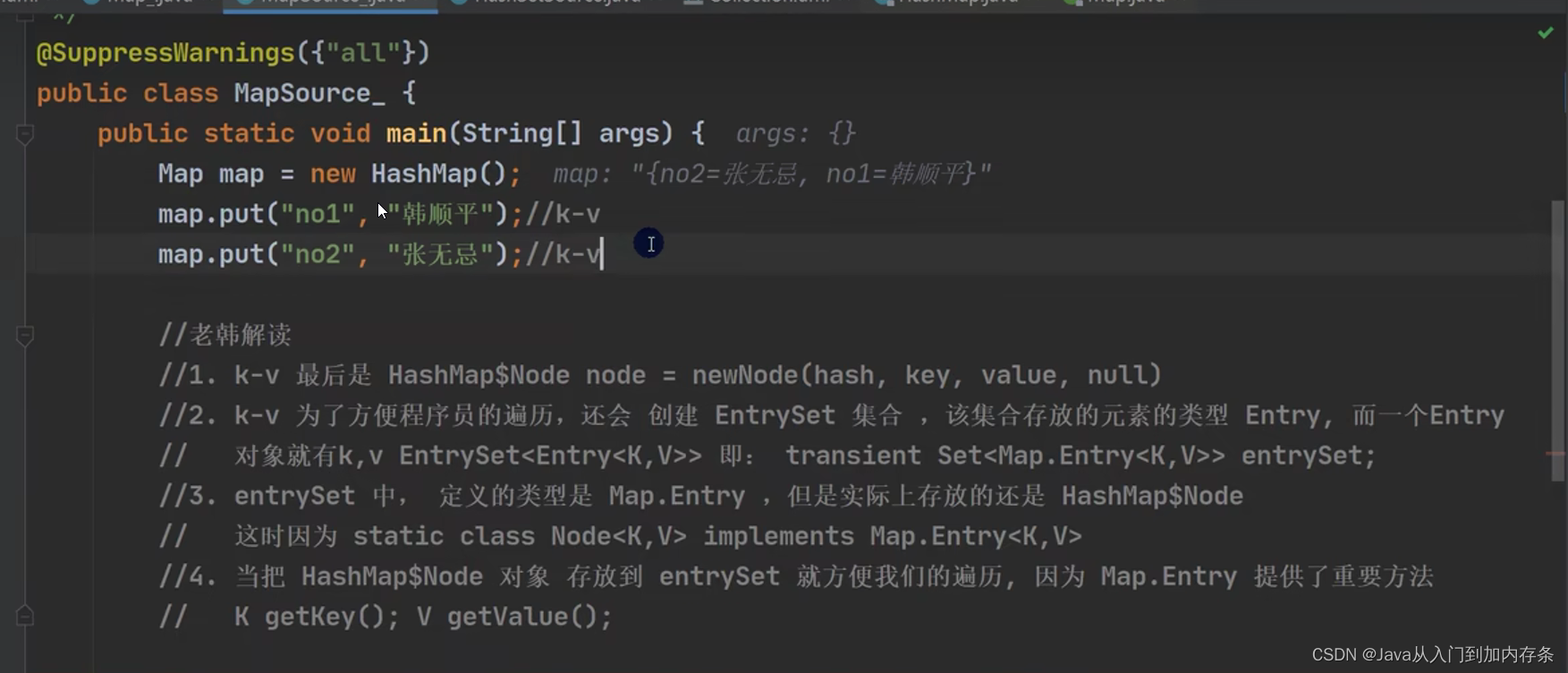
Task: Click the inline hint args: {}
Action: (795, 134)
